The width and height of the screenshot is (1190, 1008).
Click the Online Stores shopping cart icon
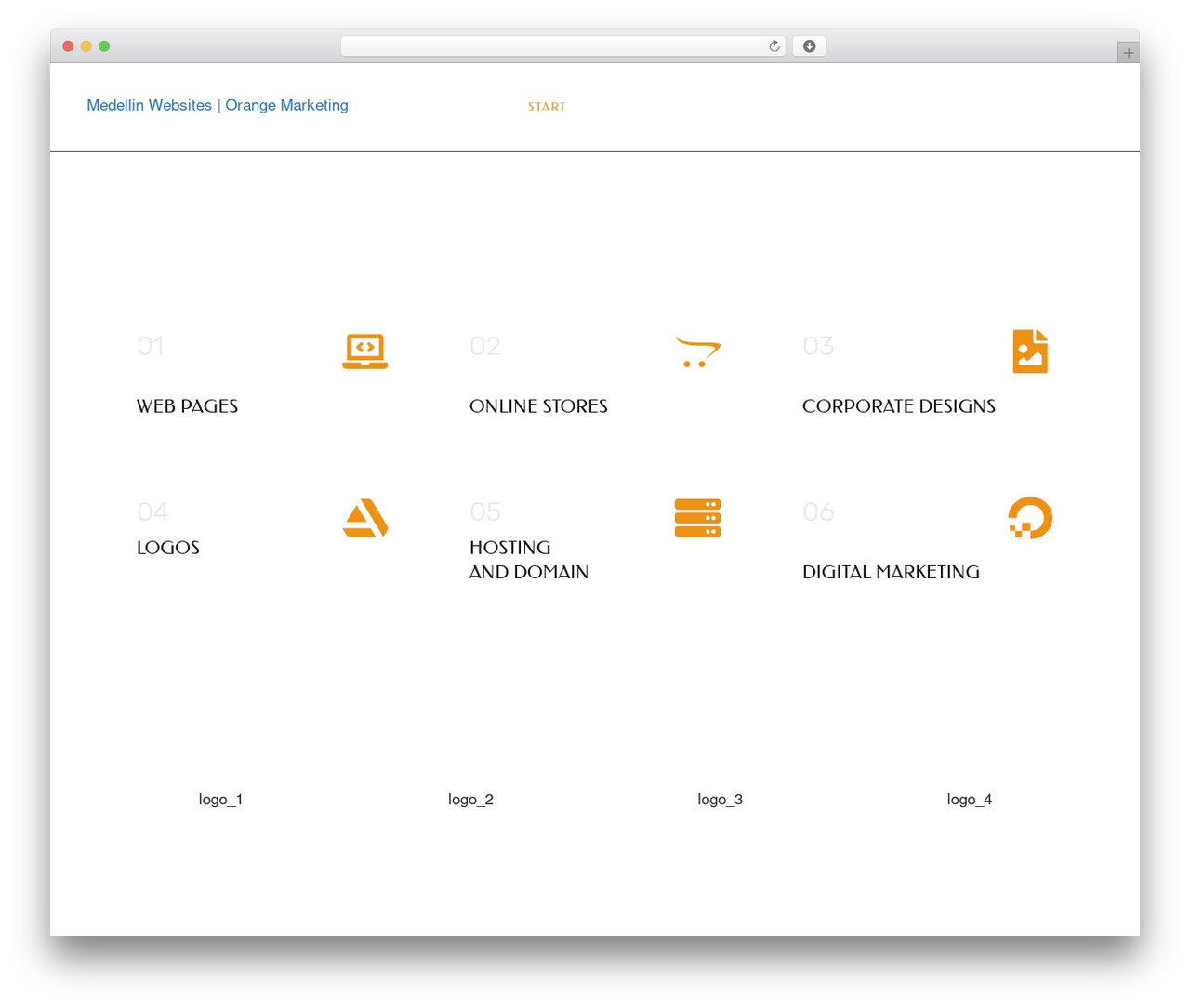697,351
